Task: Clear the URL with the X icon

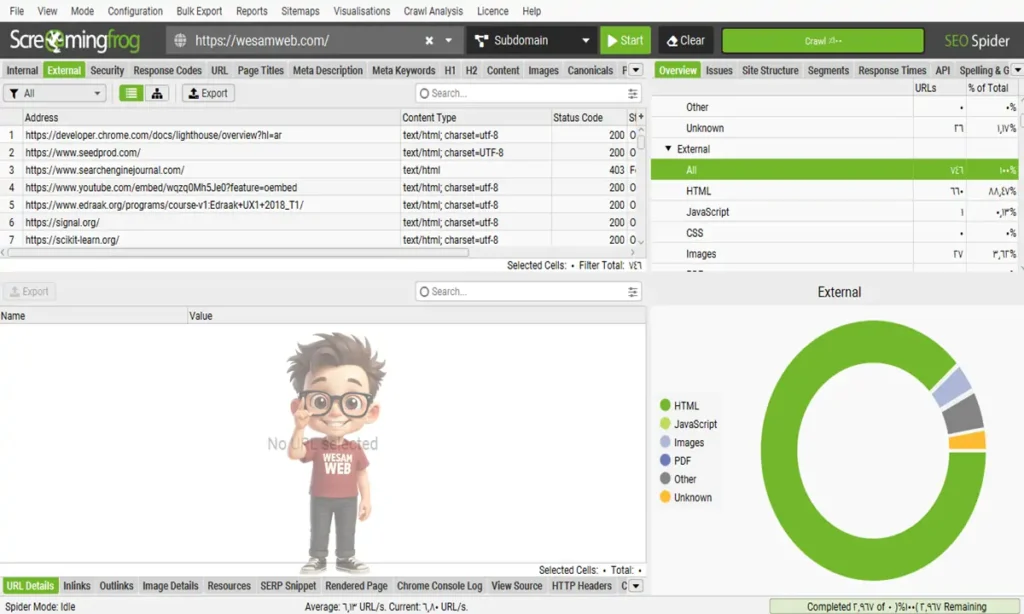Action: tap(429, 41)
